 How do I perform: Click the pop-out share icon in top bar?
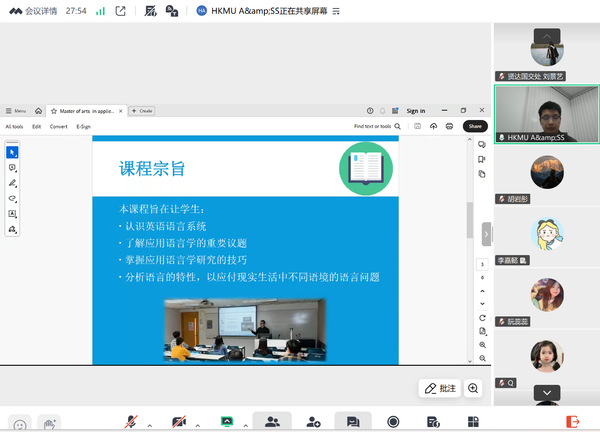pos(120,12)
